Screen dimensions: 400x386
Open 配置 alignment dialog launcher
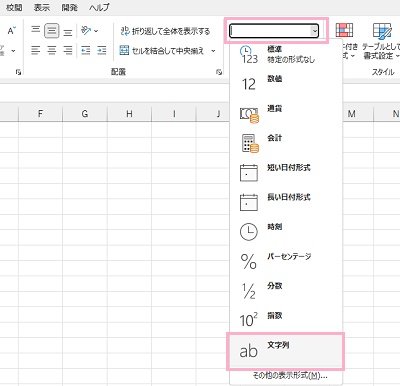219,72
